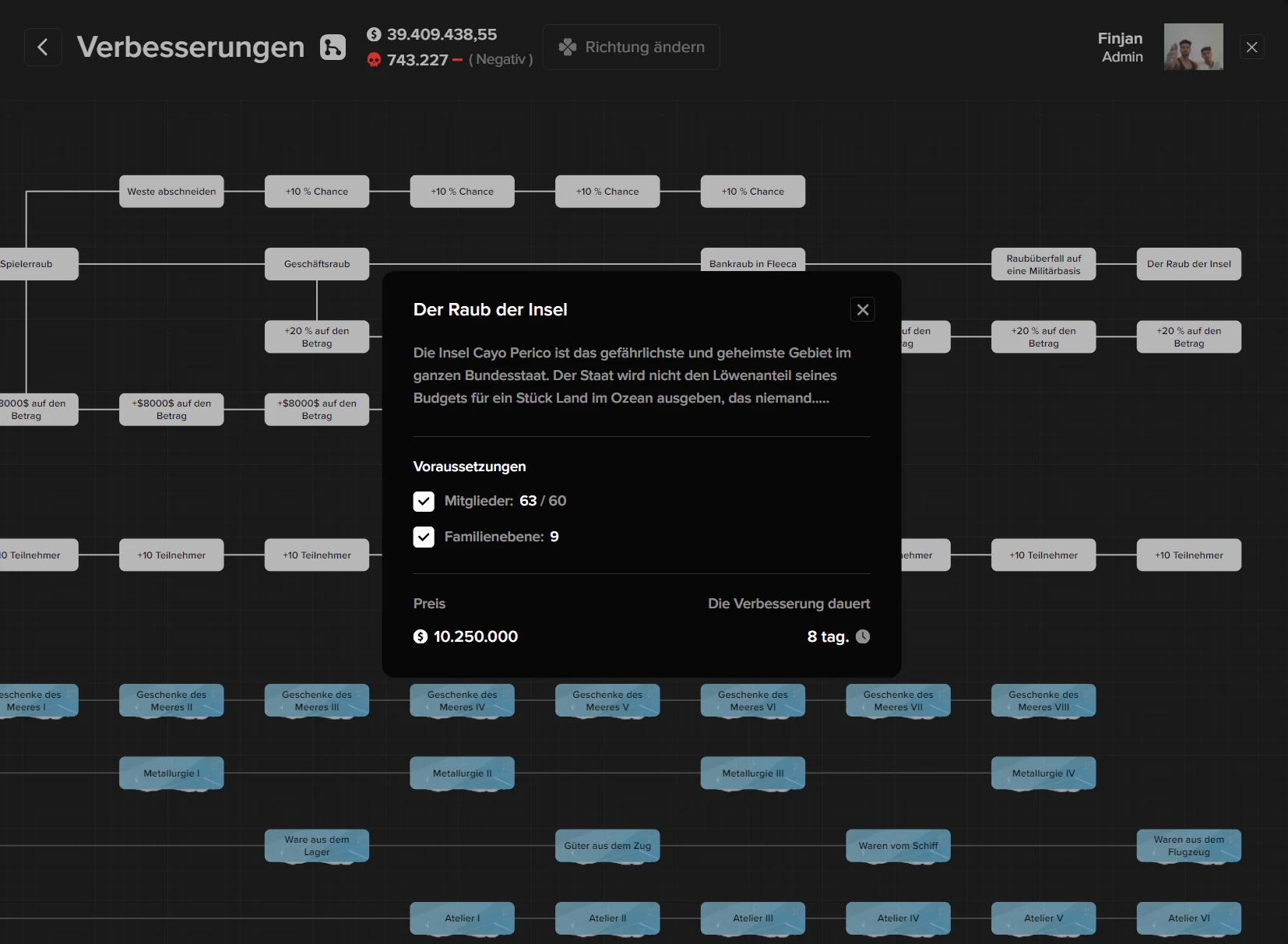Select the Geschäftsraub upgrade node
This screenshot has width=1288, height=944.
click(317, 264)
